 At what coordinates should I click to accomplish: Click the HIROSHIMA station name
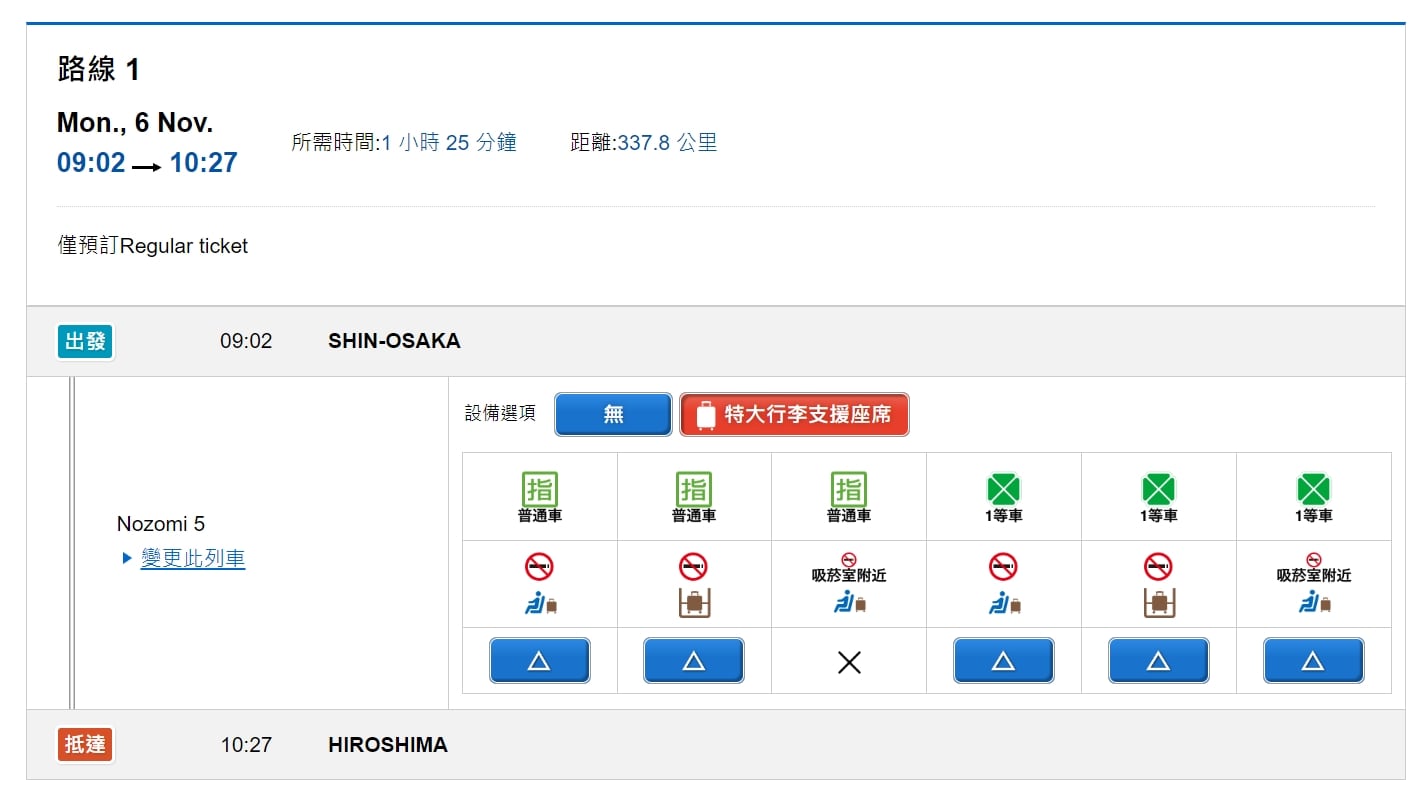click(388, 745)
